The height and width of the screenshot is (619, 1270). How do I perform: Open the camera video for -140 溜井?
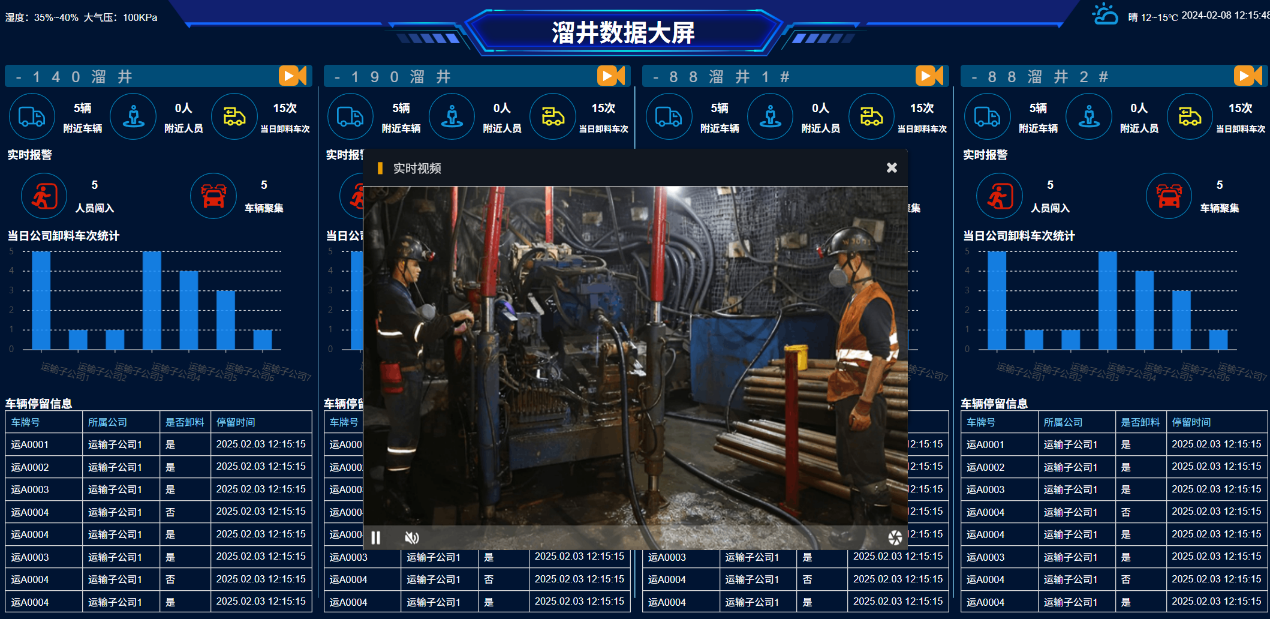[292, 76]
